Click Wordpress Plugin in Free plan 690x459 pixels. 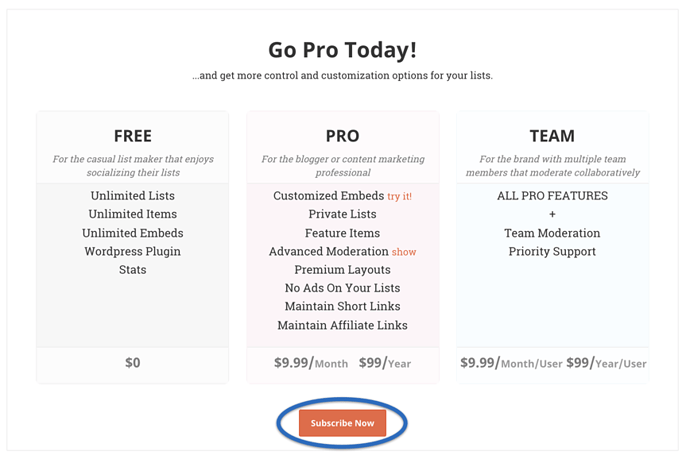pos(132,251)
